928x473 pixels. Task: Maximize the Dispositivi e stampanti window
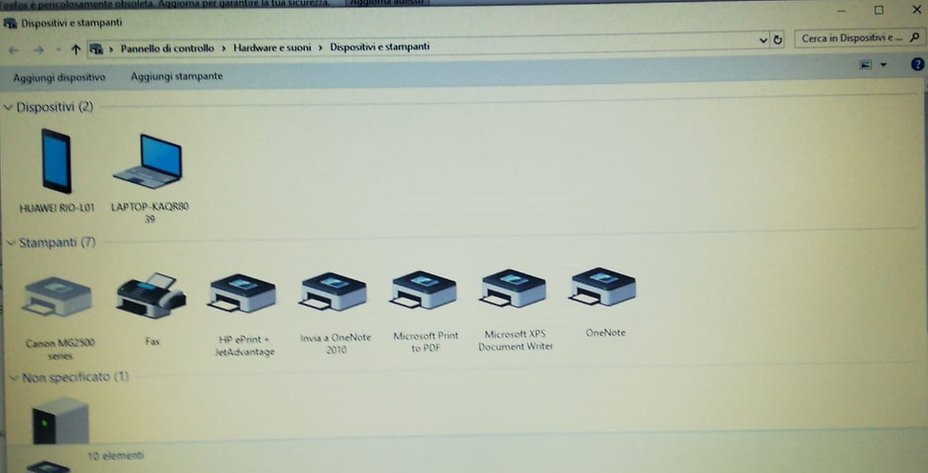point(879,10)
